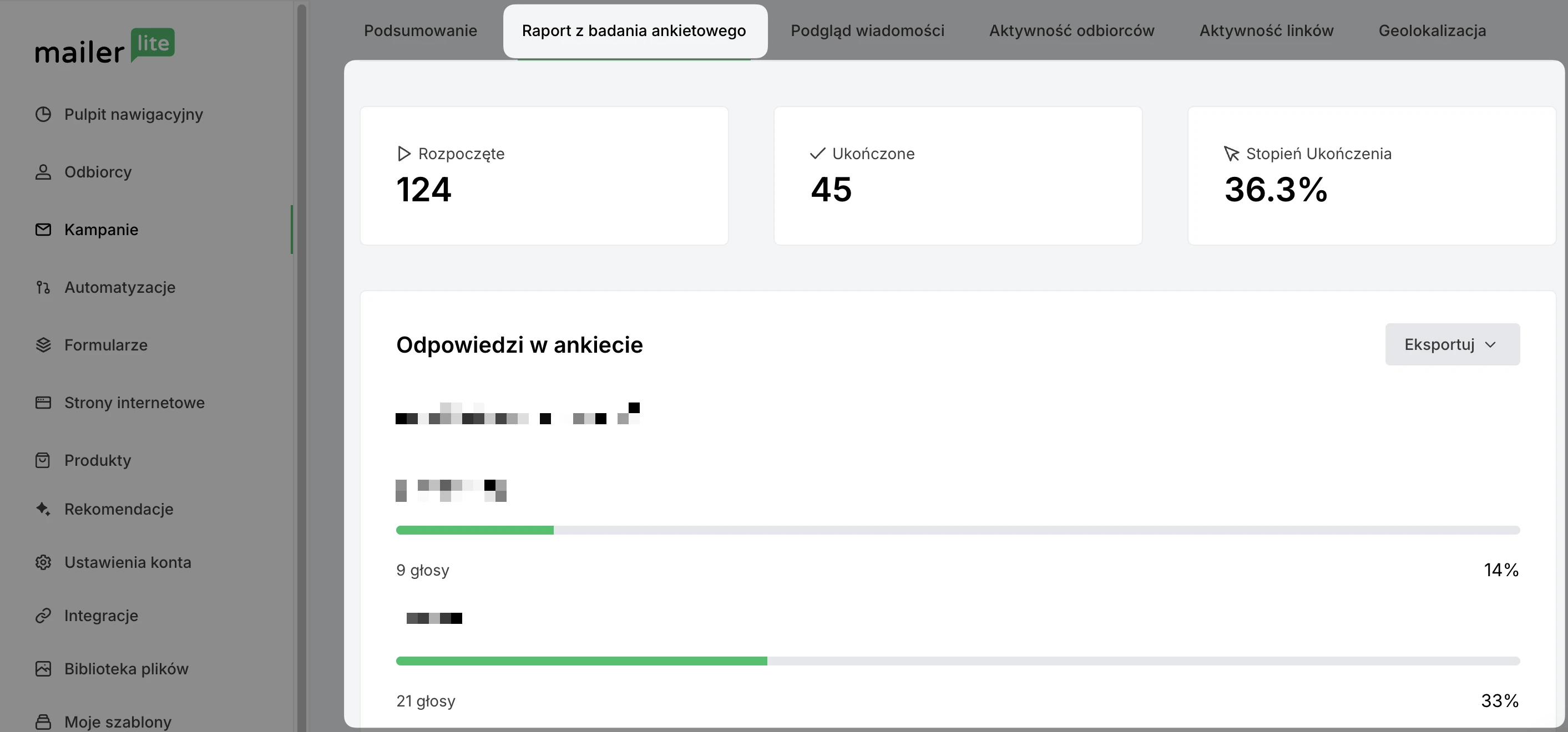Click the Rekomendacje sparkle icon
Screen dimensions: 1568x732
[43, 509]
